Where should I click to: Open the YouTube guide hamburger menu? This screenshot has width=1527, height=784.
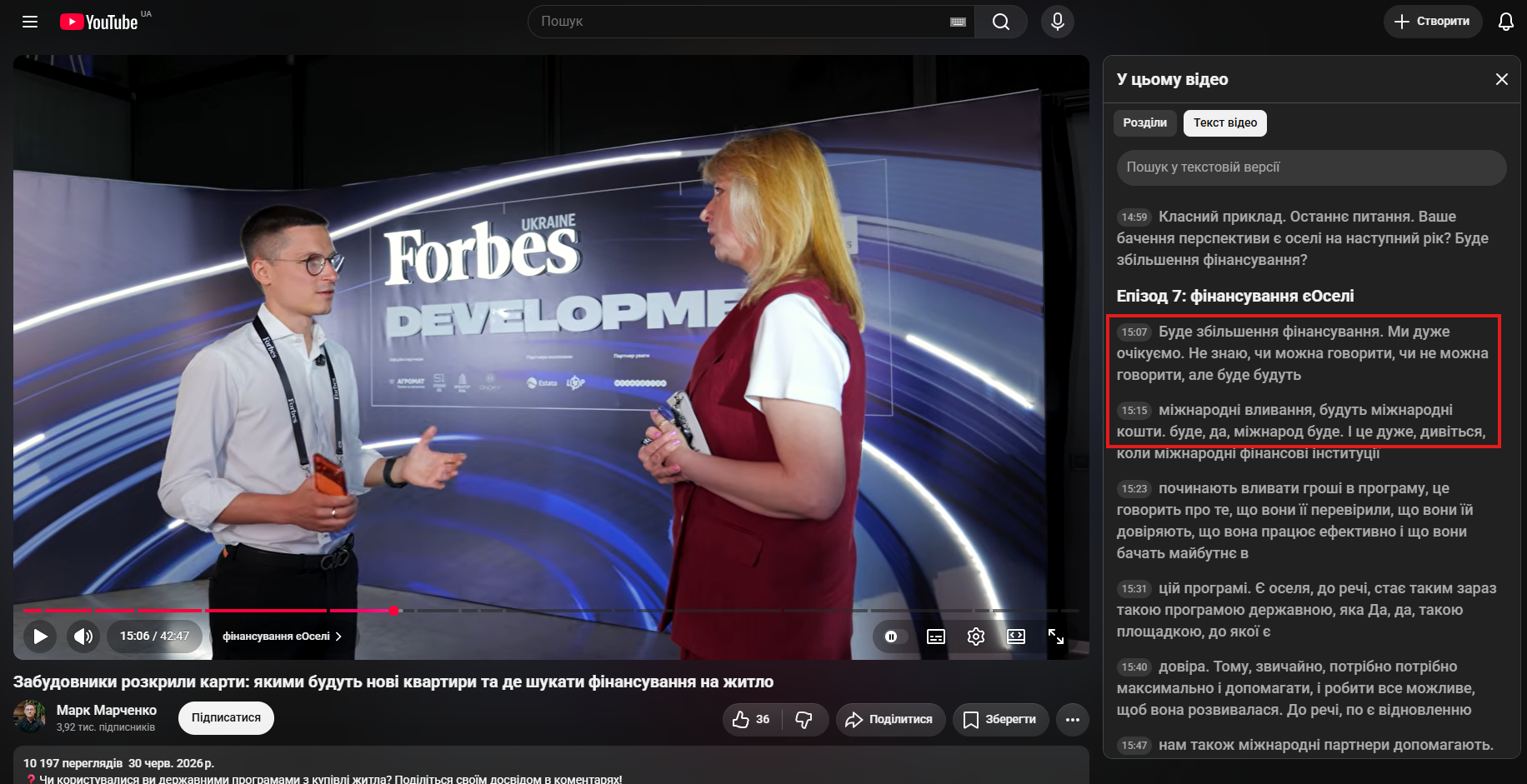[x=30, y=22]
